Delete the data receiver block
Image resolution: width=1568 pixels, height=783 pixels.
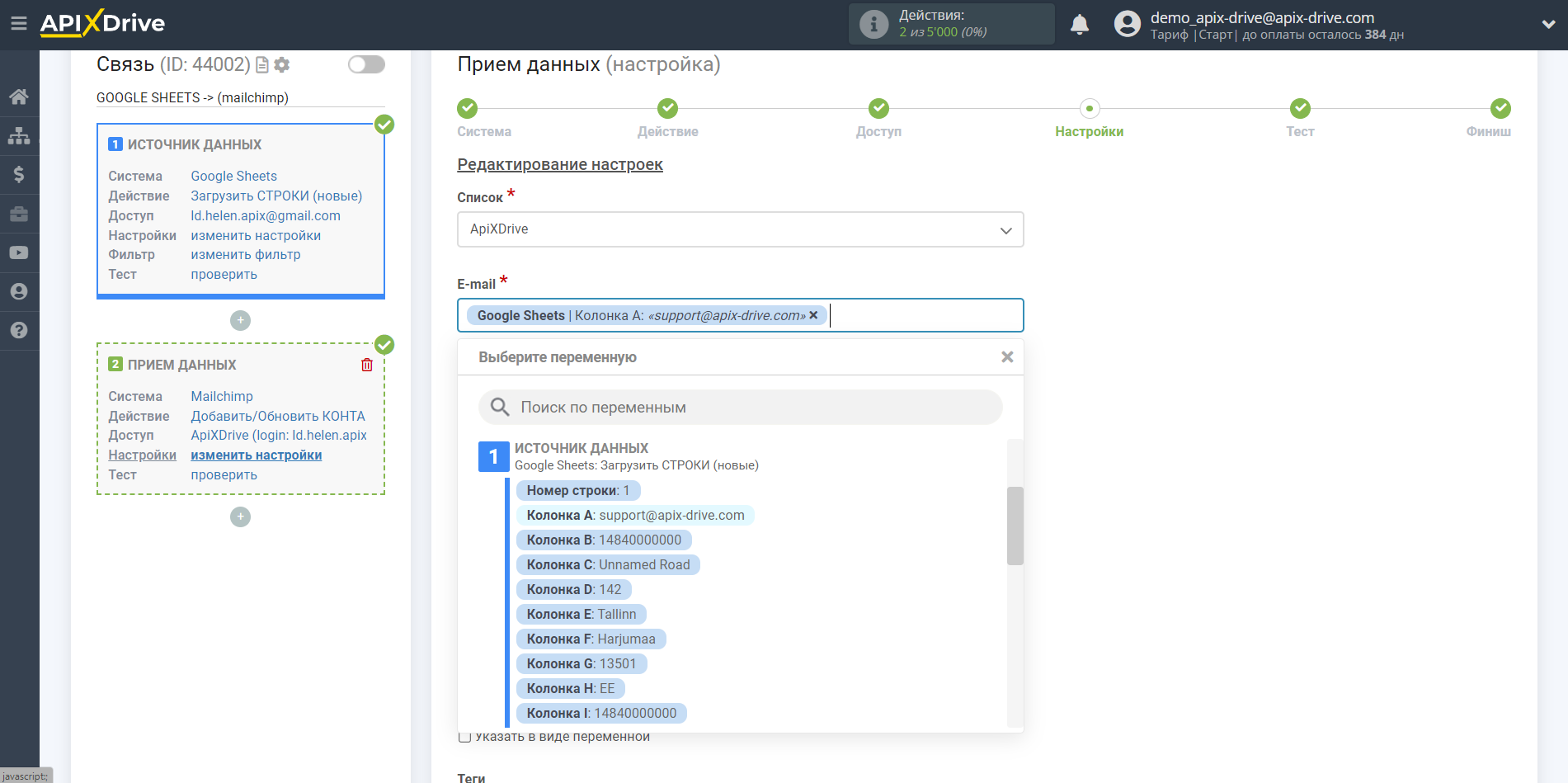click(x=367, y=365)
